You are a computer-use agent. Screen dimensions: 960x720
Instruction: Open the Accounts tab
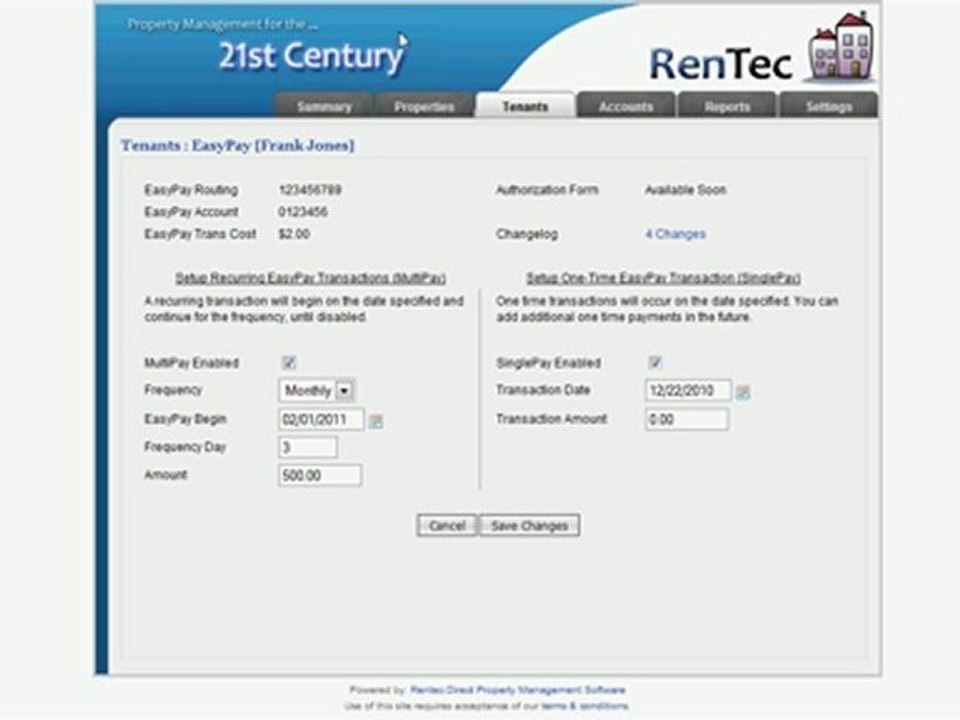pos(626,106)
